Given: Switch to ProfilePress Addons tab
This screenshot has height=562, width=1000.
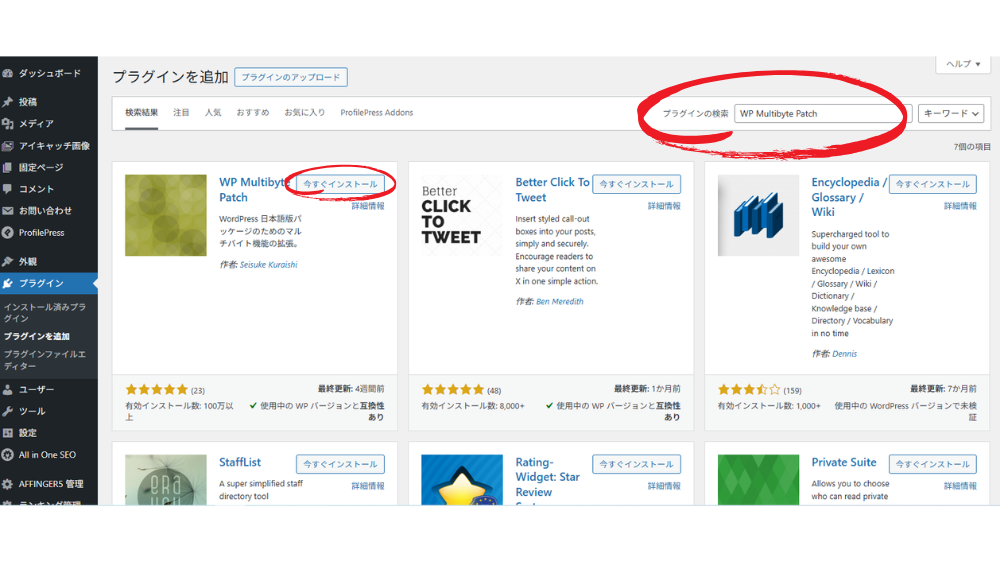Looking at the screenshot, I should click(x=377, y=113).
